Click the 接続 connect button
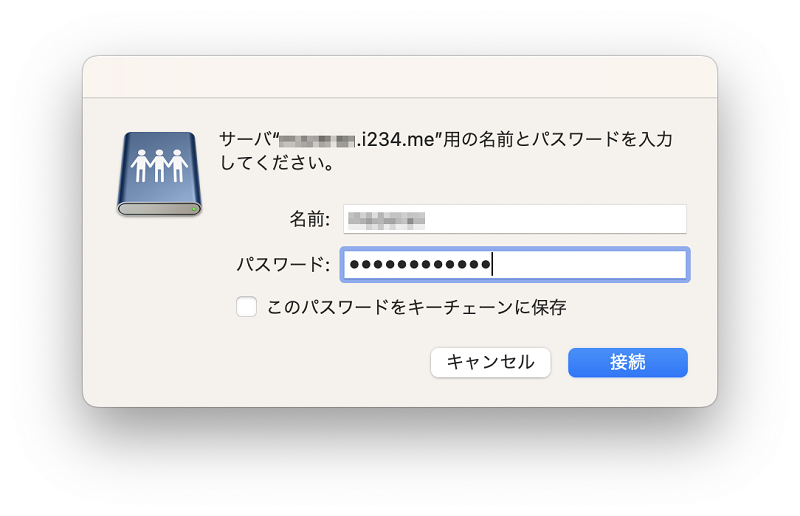The image size is (800, 516). [628, 362]
